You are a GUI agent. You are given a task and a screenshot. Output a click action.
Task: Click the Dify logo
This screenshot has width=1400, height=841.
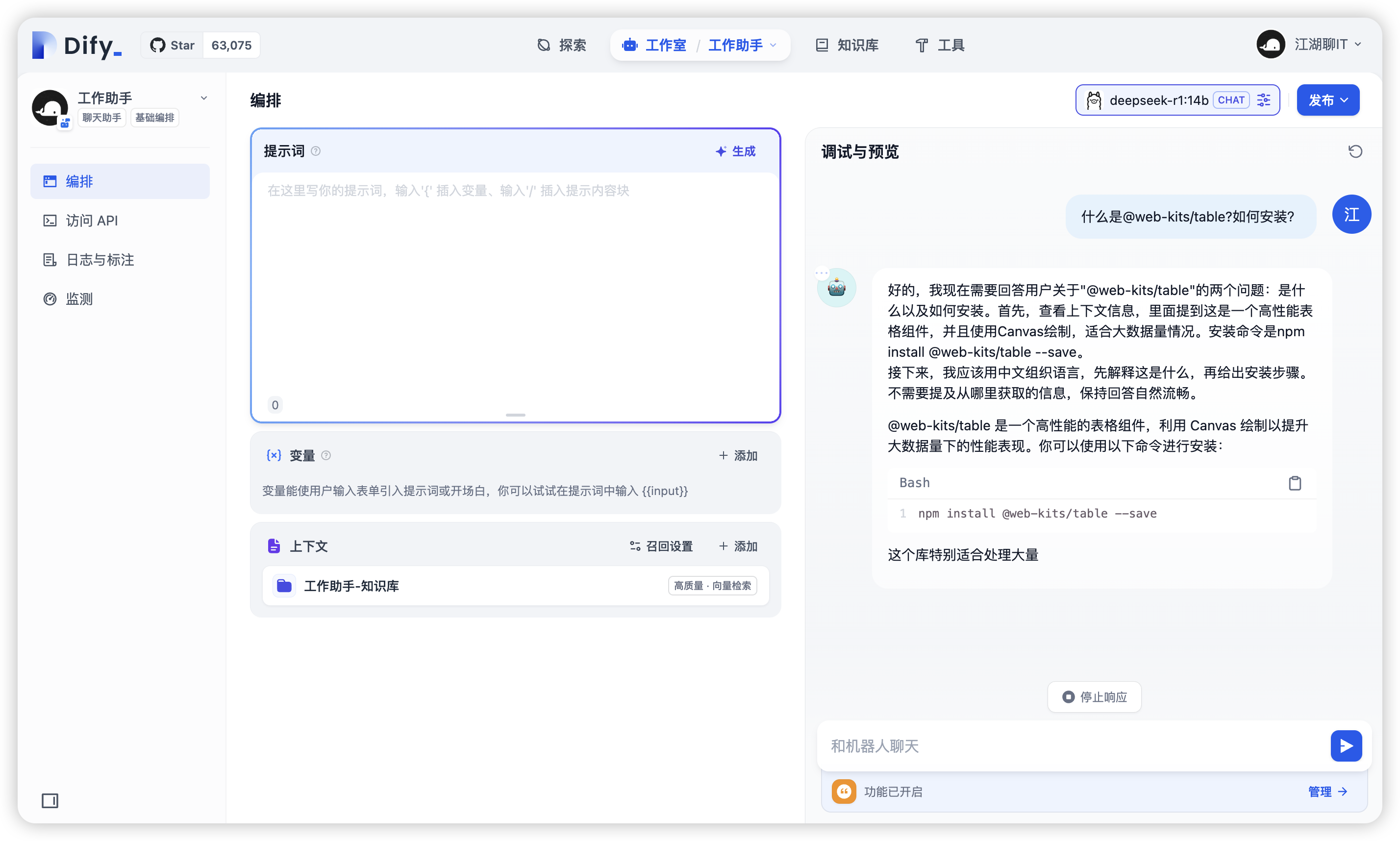coord(76,46)
